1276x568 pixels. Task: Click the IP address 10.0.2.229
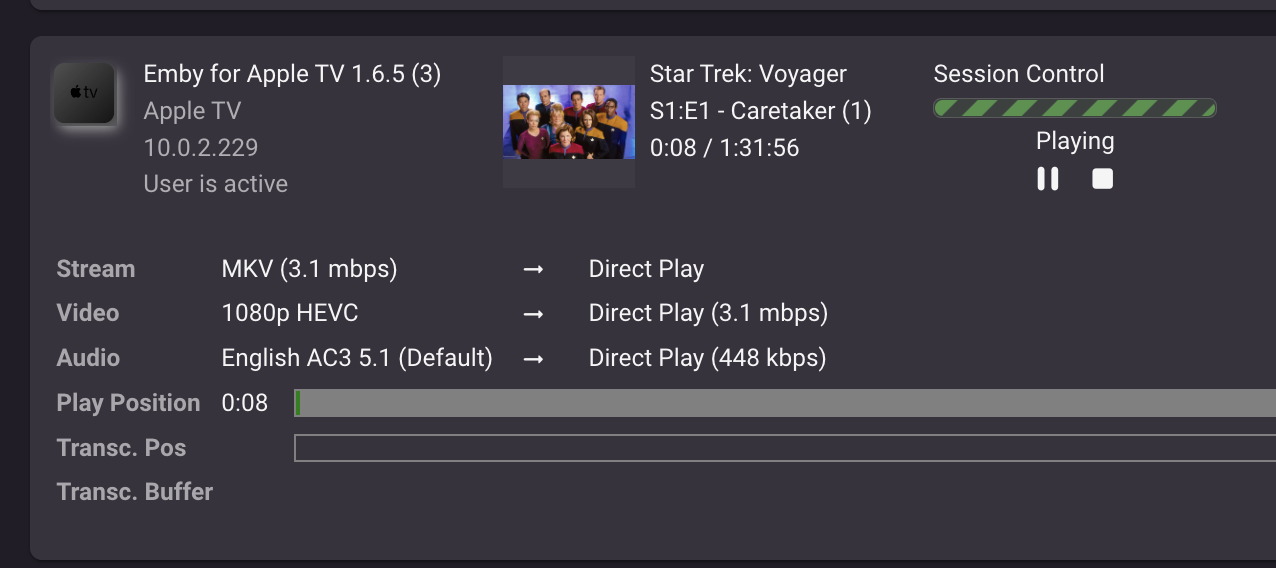201,148
